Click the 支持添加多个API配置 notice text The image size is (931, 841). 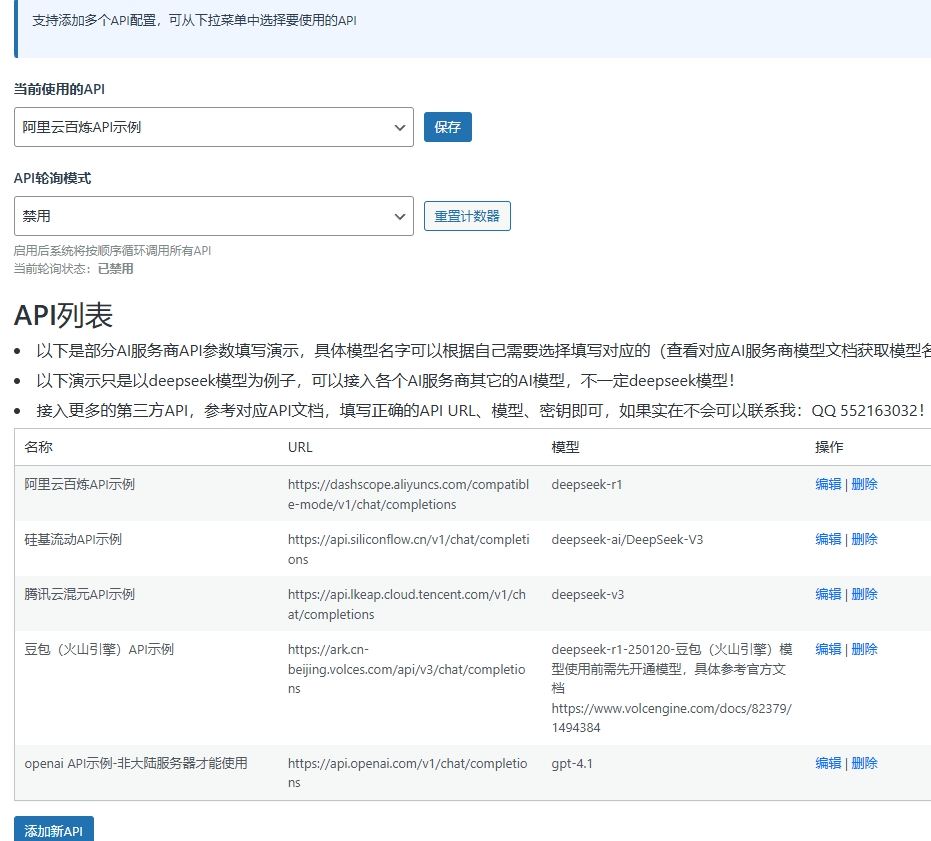(194, 20)
